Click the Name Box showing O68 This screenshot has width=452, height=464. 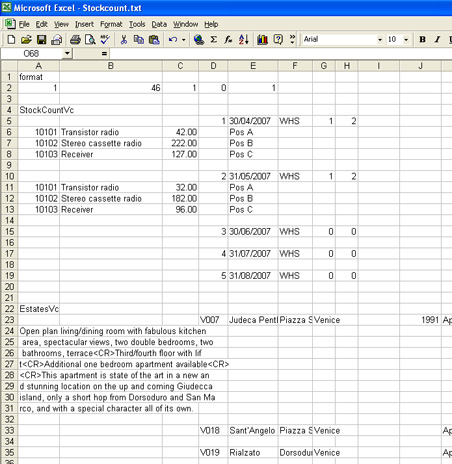point(32,53)
